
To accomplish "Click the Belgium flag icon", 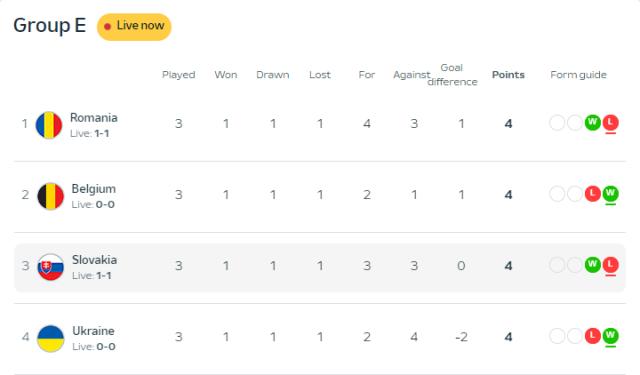I will (51, 196).
